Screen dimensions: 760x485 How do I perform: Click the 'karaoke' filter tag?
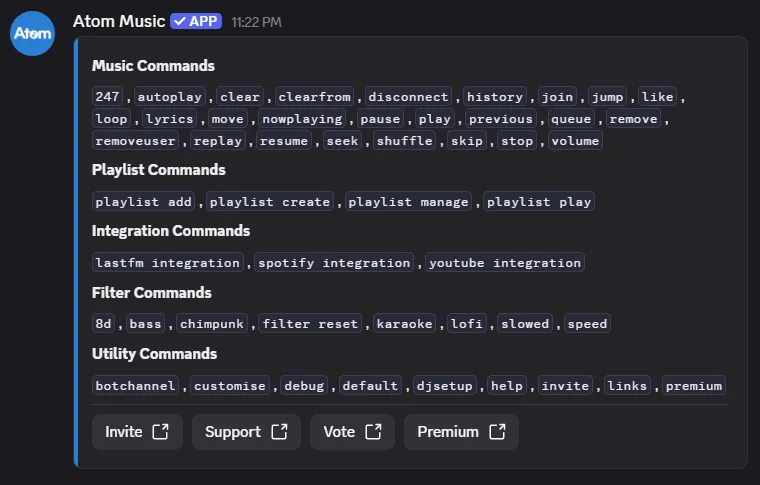point(405,324)
